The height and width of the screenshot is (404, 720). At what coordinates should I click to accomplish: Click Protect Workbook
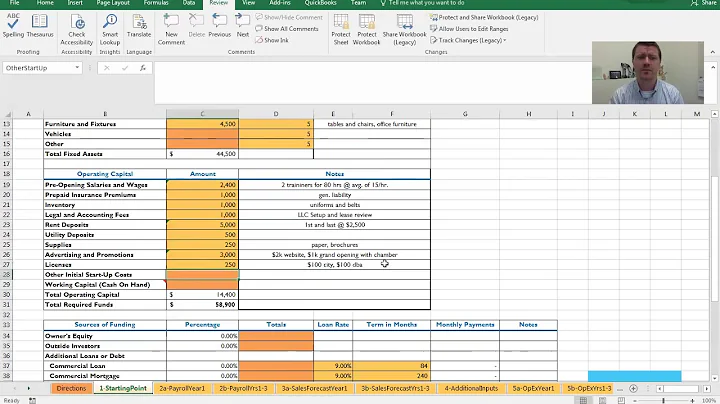366,29
